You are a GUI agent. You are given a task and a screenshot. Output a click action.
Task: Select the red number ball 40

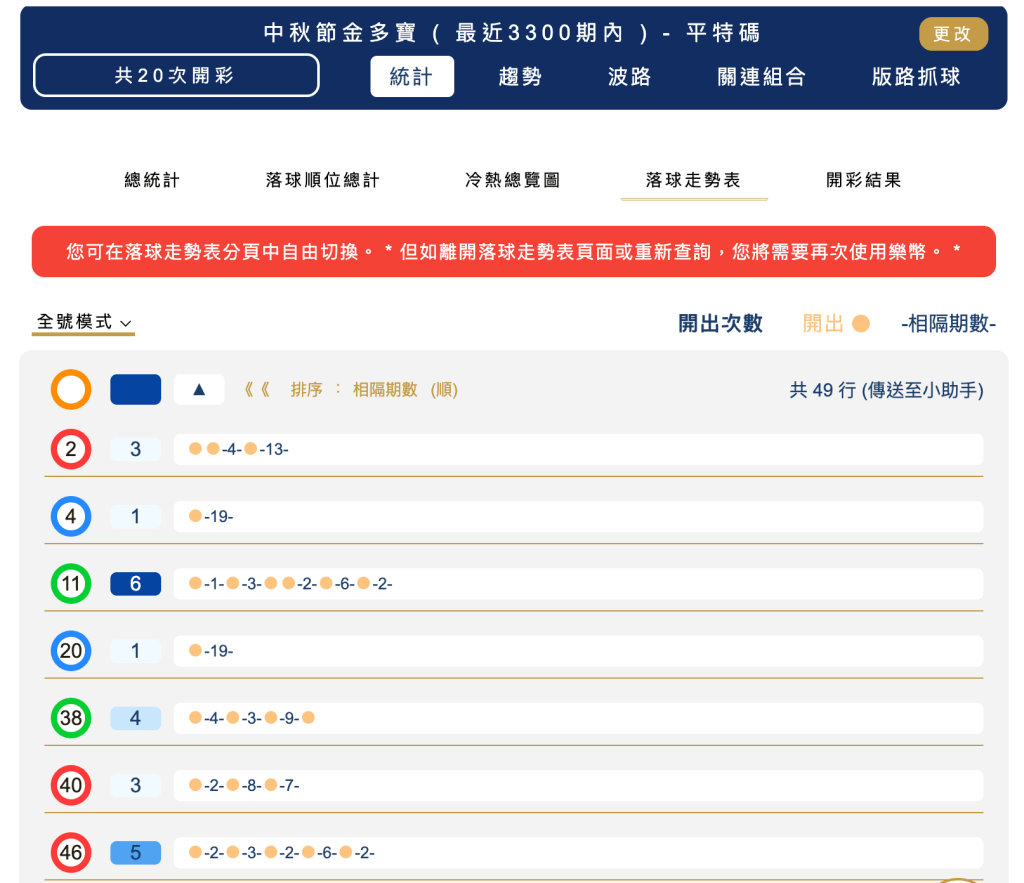pos(70,785)
